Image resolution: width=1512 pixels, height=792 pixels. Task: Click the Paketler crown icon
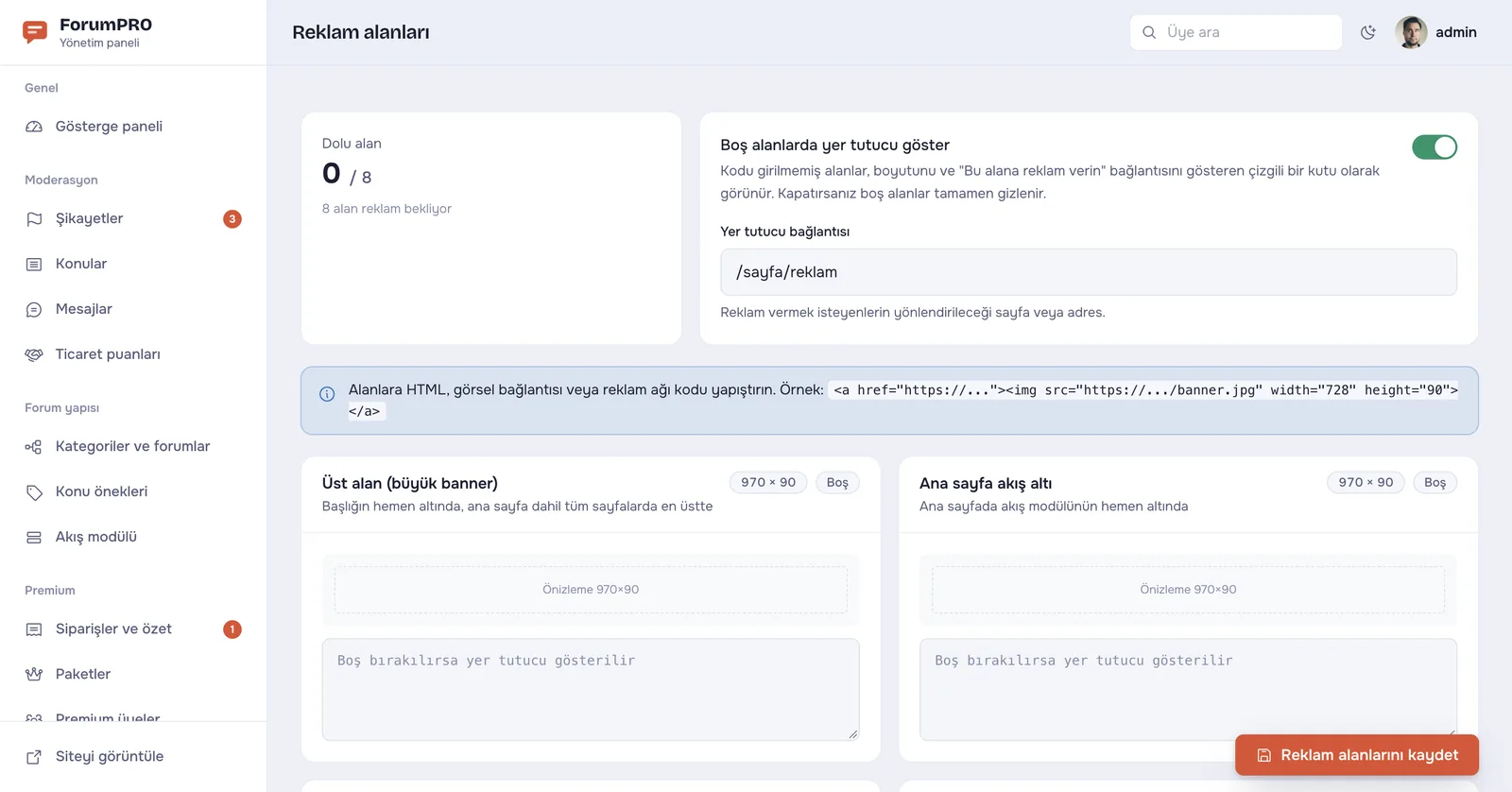click(34, 675)
